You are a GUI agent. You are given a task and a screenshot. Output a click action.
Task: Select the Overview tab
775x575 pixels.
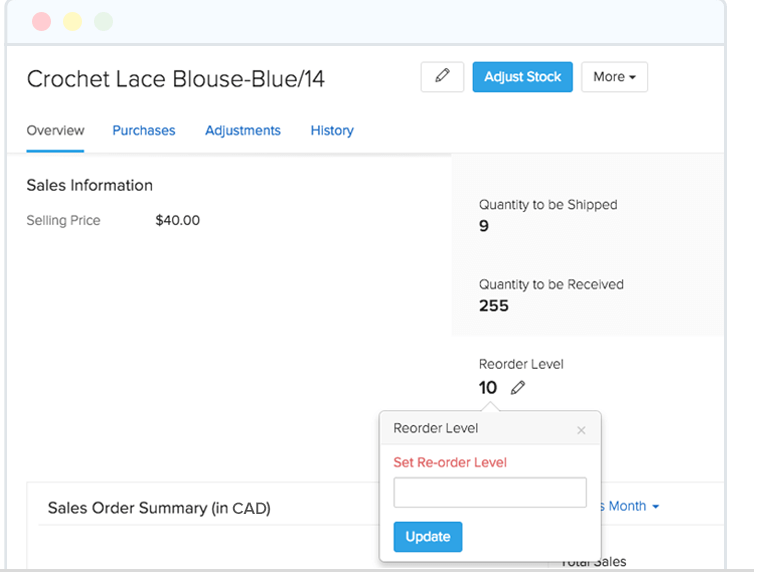coord(55,131)
